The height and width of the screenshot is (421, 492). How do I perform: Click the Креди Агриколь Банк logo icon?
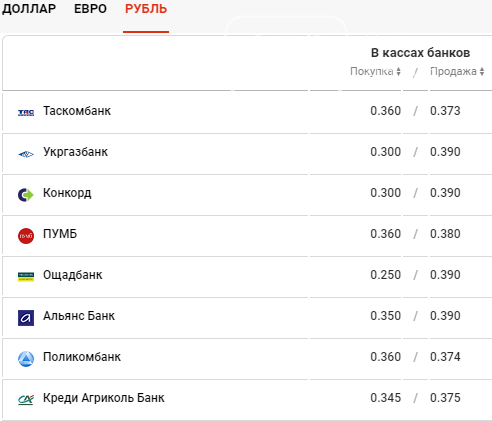pos(26,400)
